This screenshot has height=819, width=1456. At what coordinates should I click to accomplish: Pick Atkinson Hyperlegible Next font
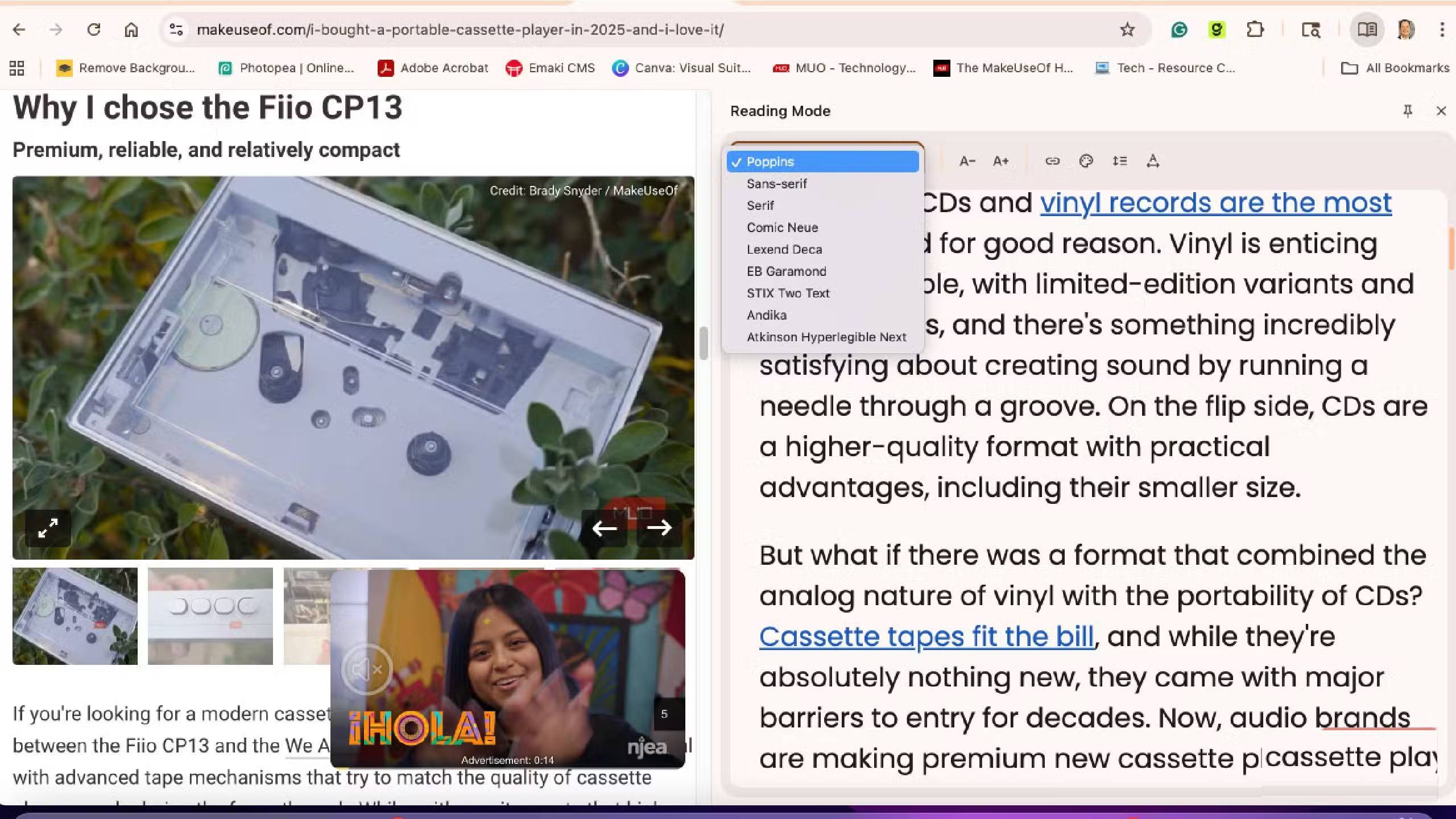[826, 337]
